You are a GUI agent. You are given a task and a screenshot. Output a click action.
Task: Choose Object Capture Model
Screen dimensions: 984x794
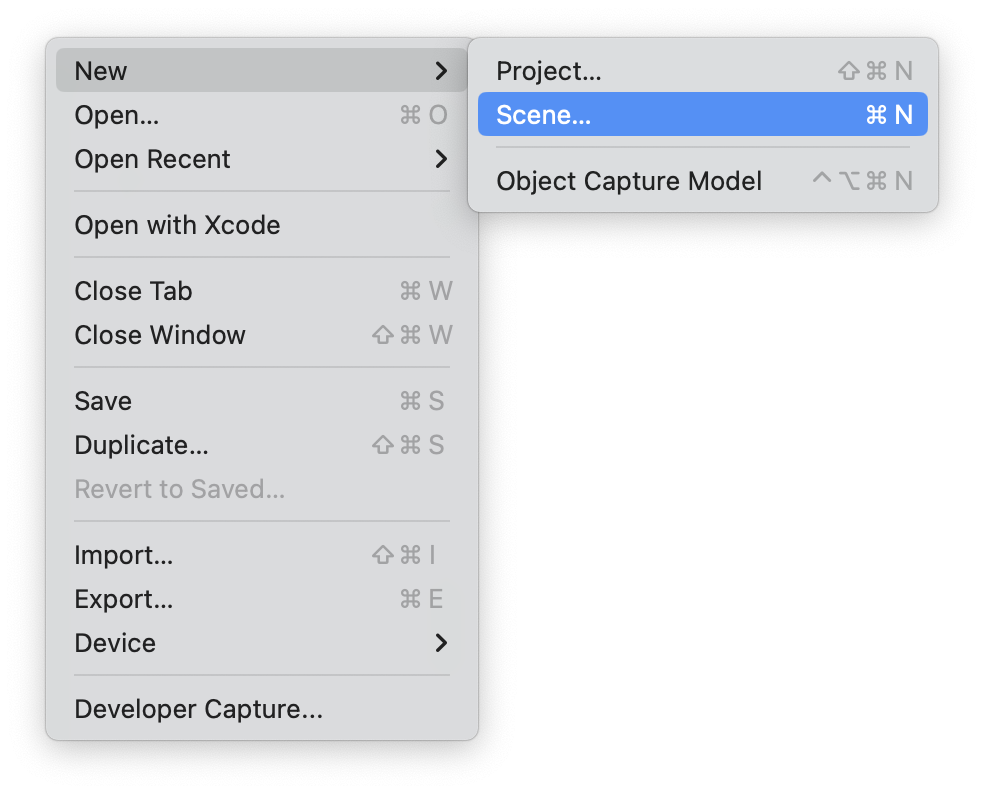pyautogui.click(x=629, y=181)
